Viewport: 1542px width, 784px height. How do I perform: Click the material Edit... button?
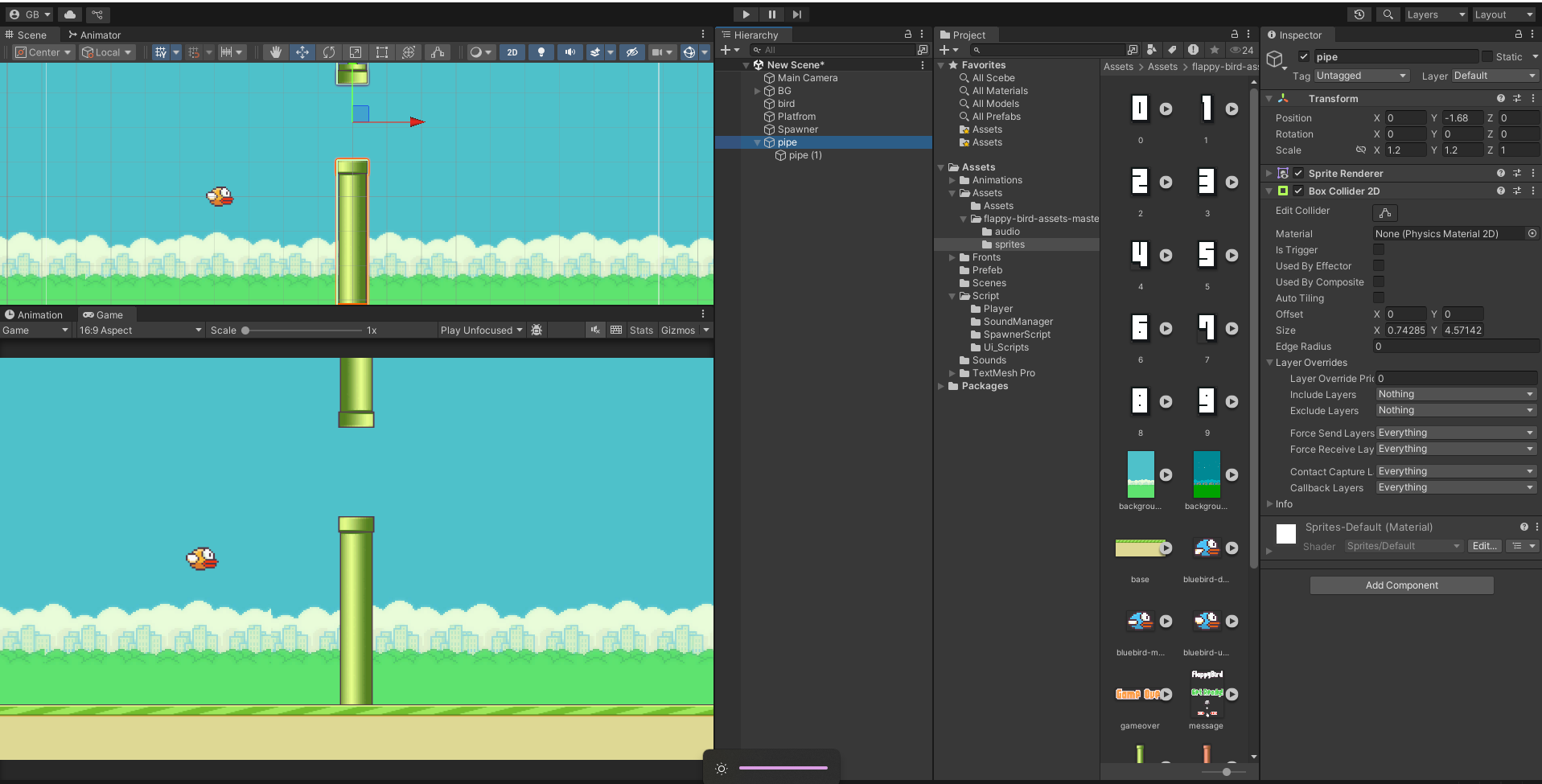(x=1484, y=546)
